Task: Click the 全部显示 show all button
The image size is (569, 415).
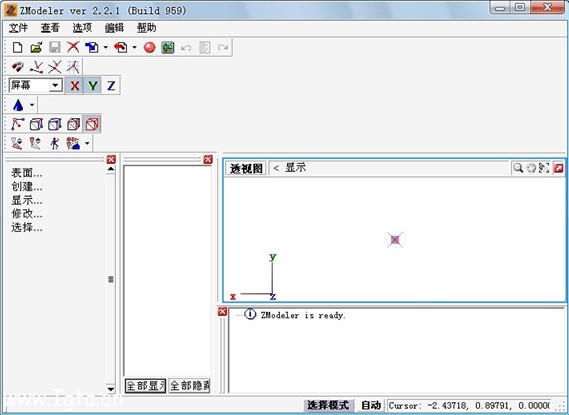Action: [x=145, y=386]
